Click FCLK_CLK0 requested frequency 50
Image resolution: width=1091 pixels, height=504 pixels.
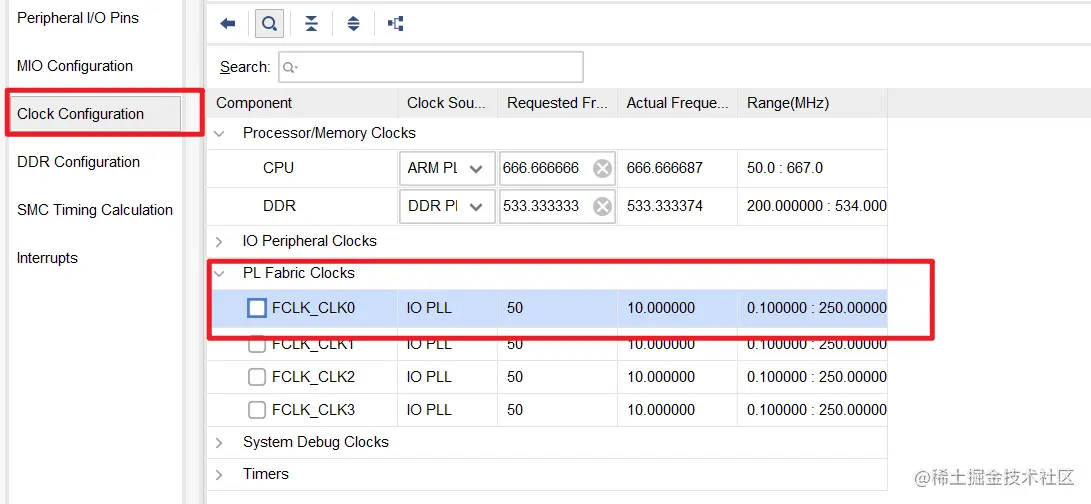(x=515, y=308)
